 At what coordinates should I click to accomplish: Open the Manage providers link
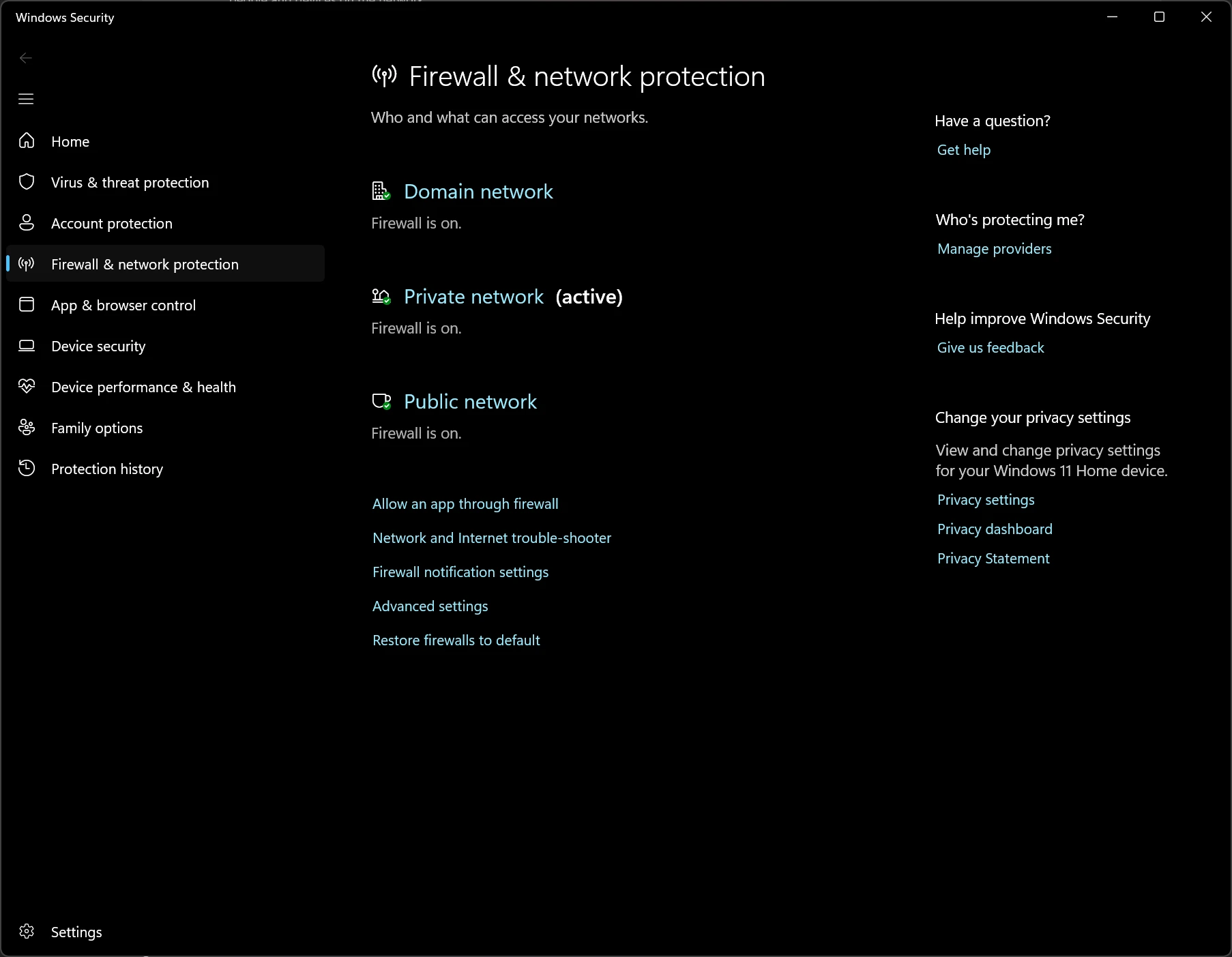tap(994, 249)
